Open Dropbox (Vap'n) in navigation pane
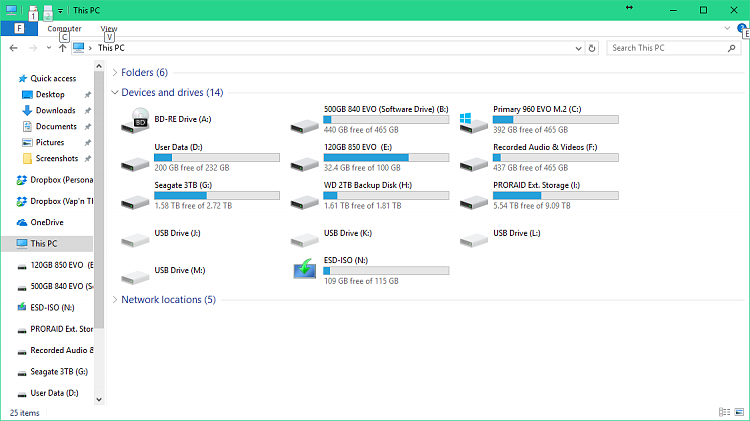 tap(55, 201)
